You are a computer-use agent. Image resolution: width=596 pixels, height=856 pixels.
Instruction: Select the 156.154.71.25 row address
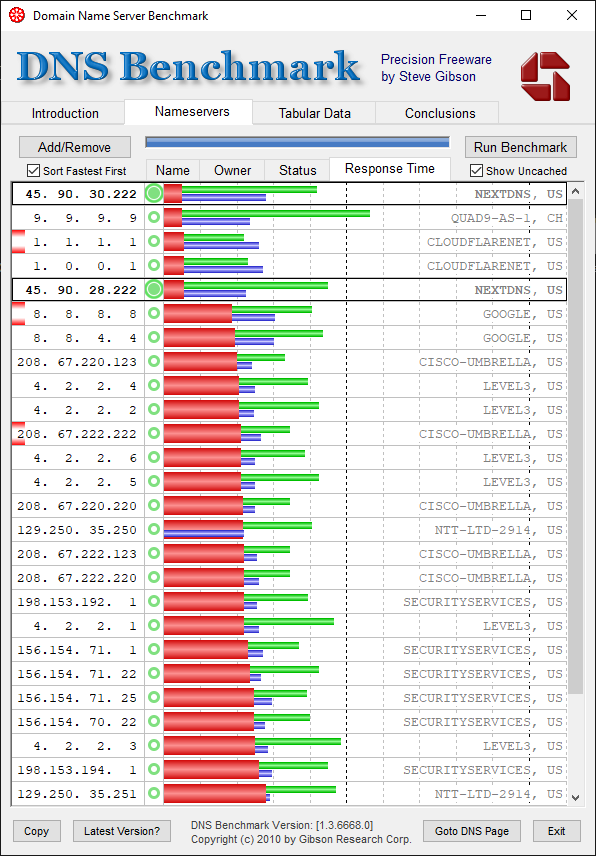pyautogui.click(x=77, y=698)
